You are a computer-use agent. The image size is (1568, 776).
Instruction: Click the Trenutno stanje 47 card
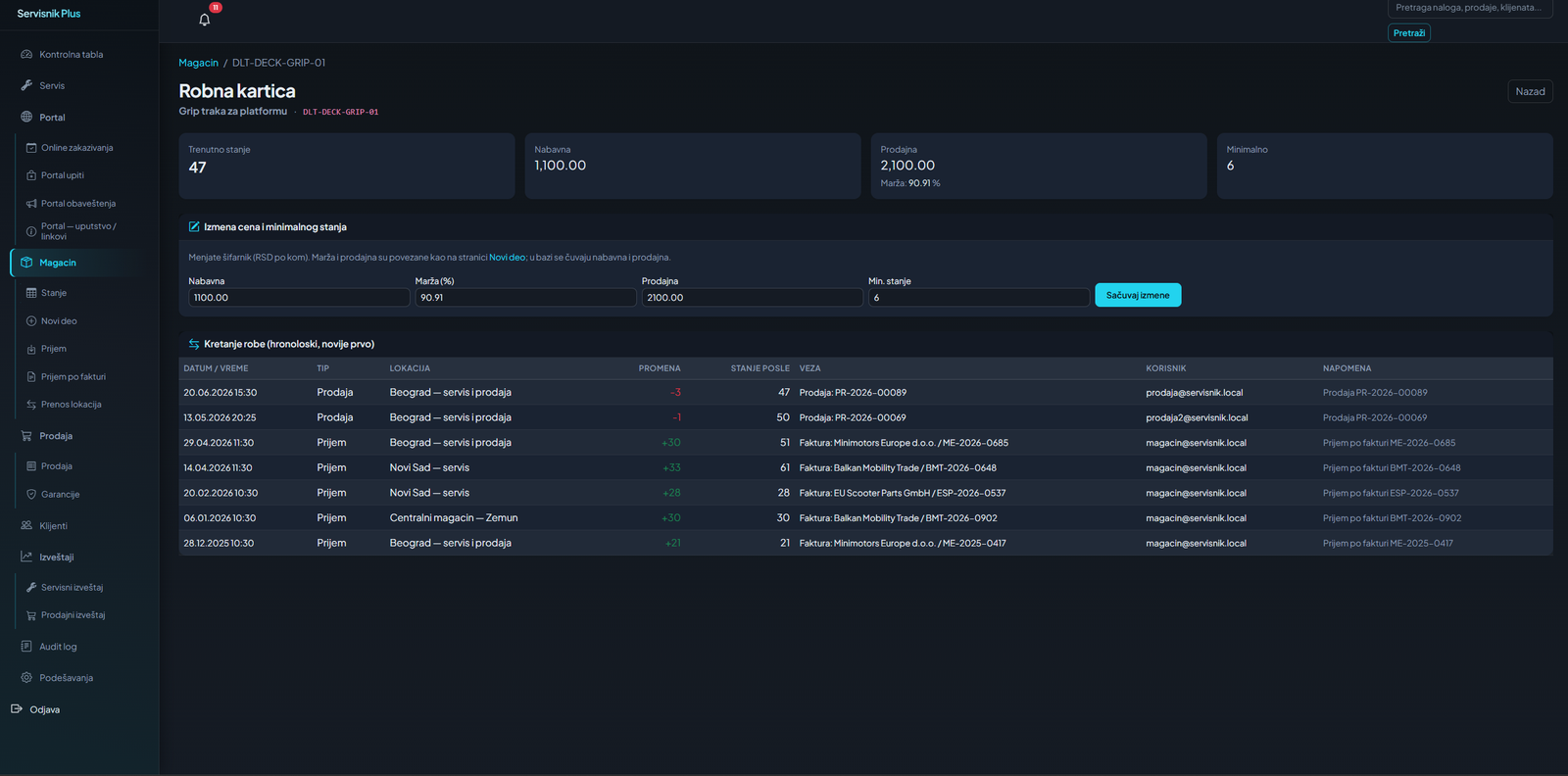tap(347, 167)
